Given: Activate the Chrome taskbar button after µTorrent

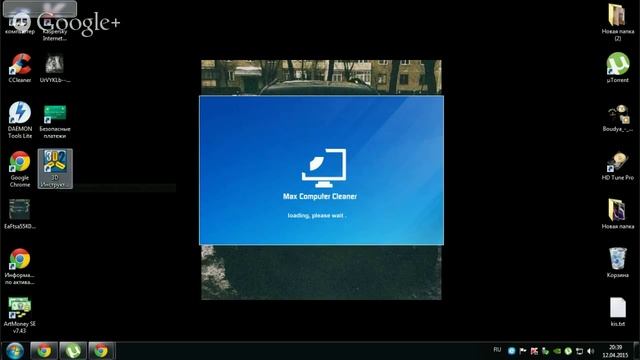Looking at the screenshot, I should coord(102,351).
